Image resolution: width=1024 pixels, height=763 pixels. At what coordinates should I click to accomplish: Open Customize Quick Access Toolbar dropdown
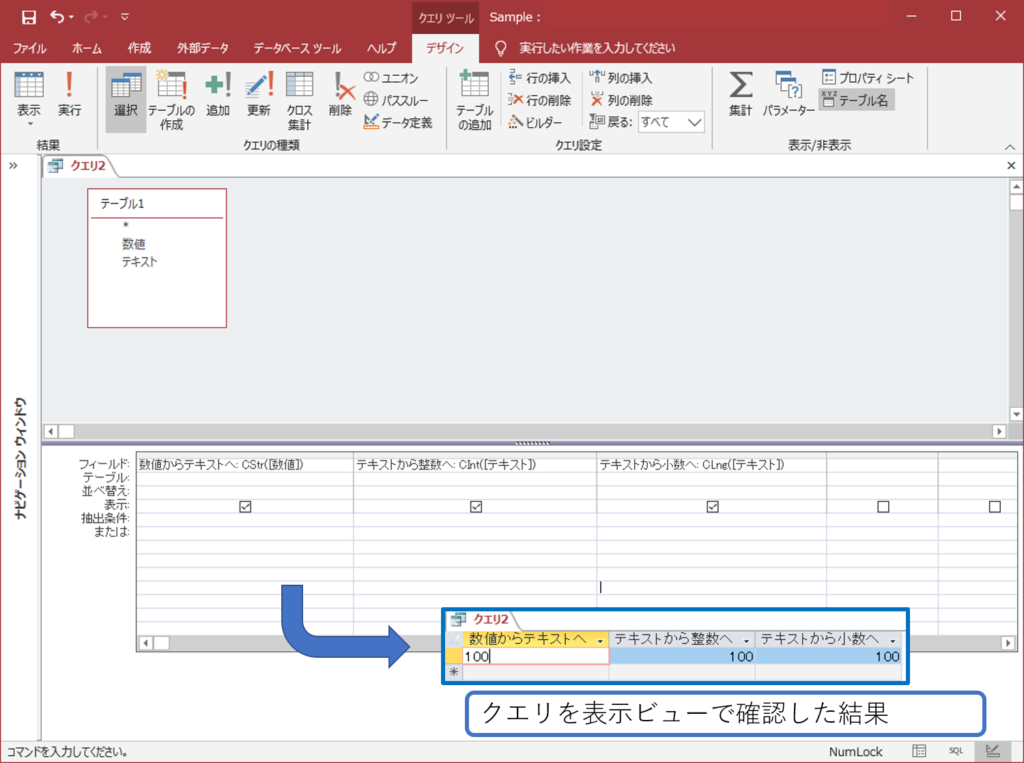click(x=125, y=17)
